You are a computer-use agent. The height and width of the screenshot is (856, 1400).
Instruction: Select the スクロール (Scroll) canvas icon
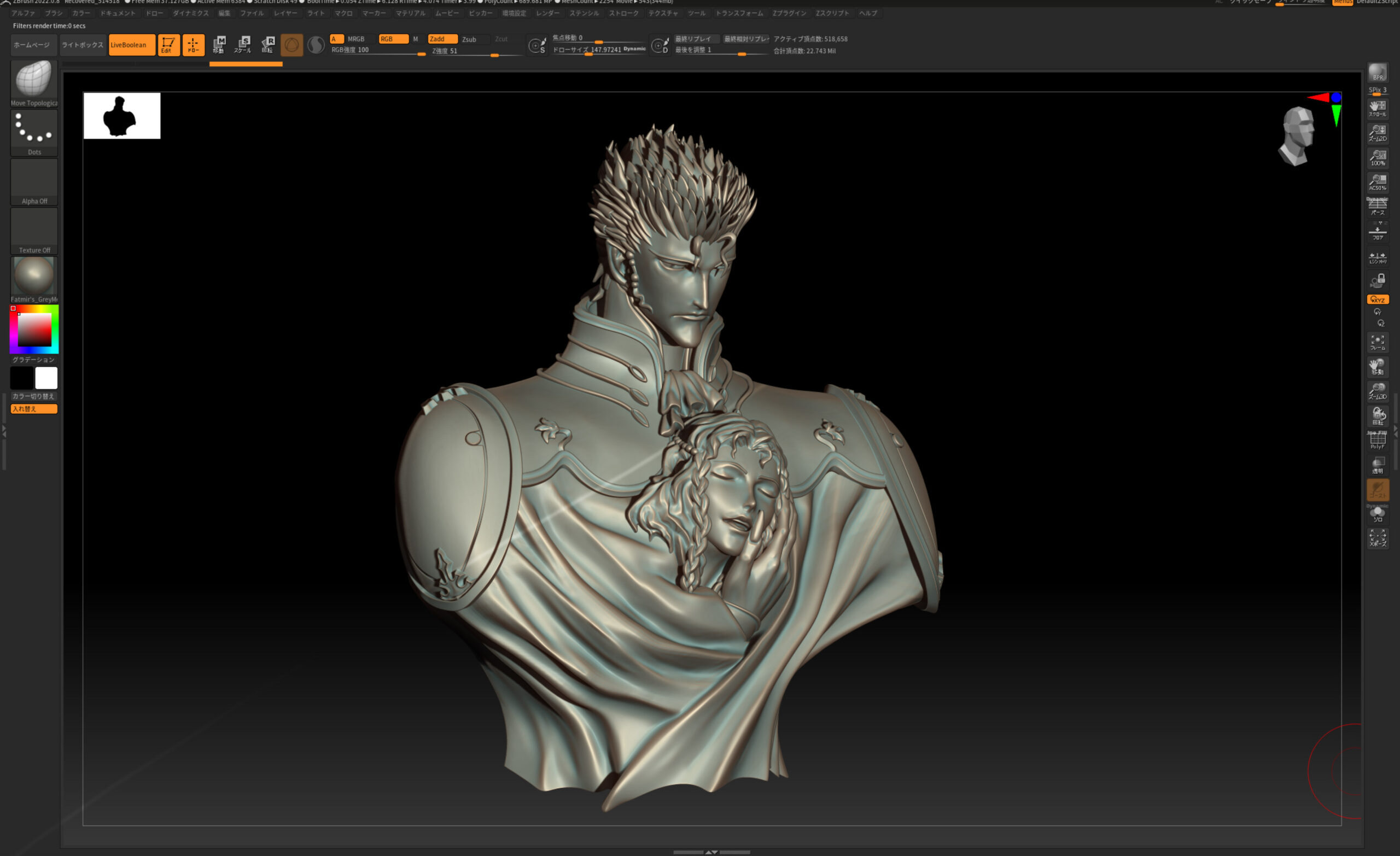(x=1377, y=108)
